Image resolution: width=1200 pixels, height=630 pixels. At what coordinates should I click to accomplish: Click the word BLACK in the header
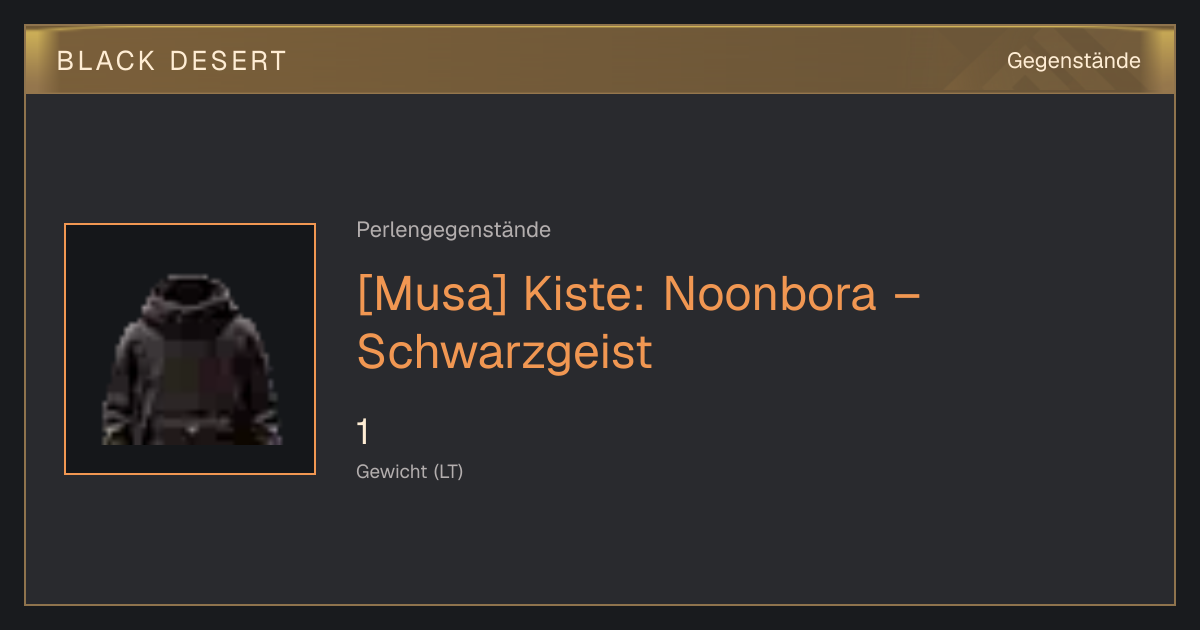[x=106, y=61]
